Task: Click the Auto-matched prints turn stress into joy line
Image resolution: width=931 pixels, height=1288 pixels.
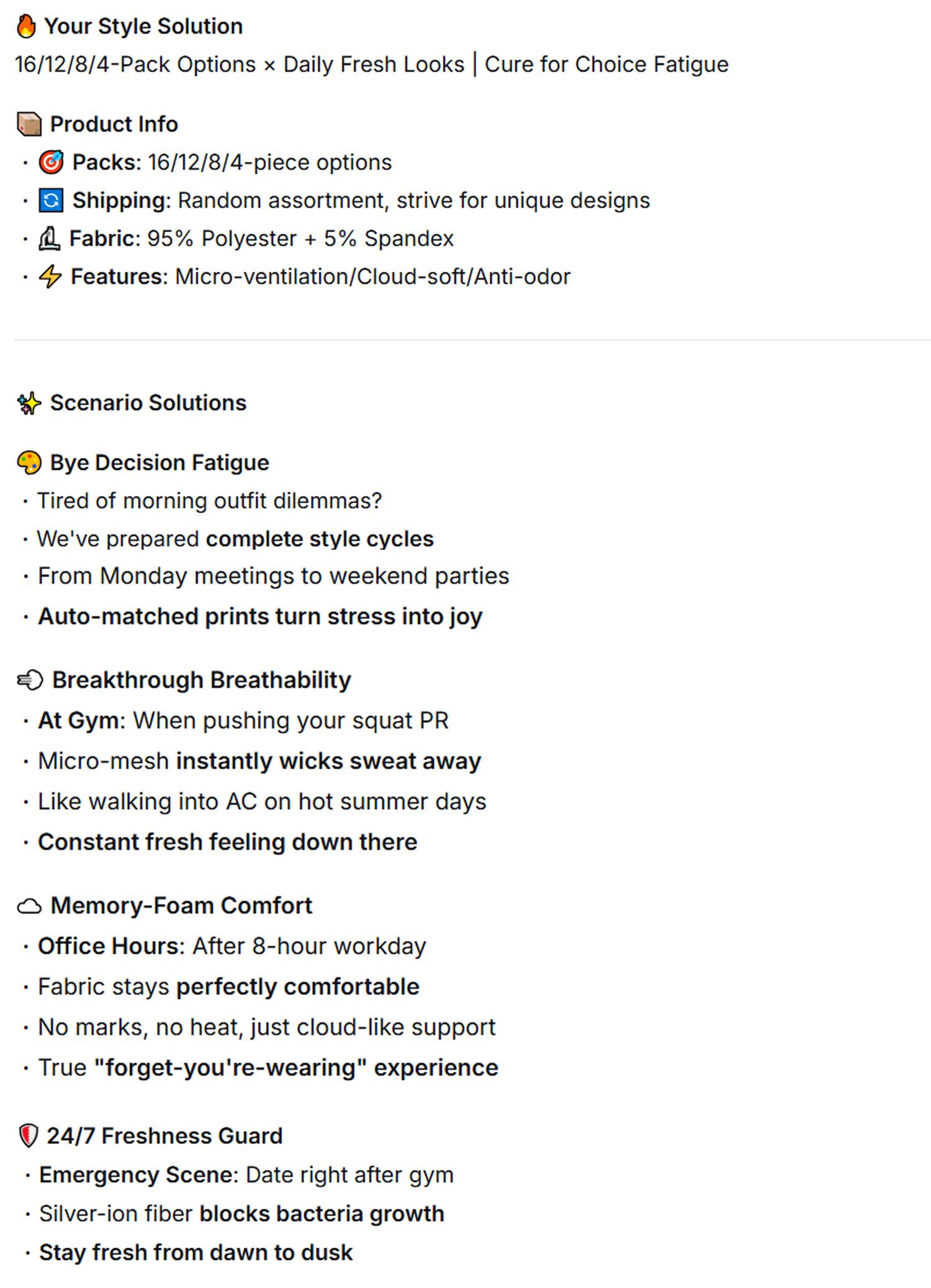Action: pos(260,617)
